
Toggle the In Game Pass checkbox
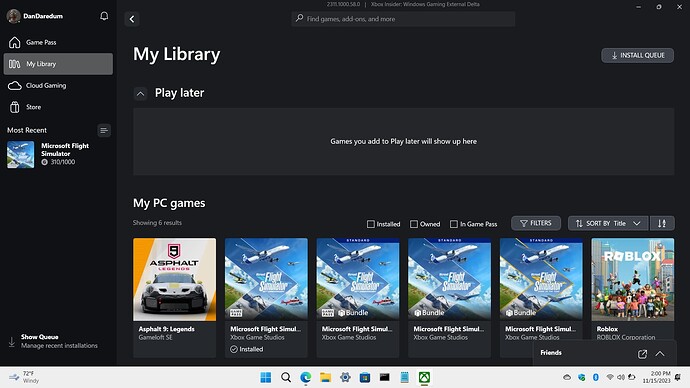454,224
